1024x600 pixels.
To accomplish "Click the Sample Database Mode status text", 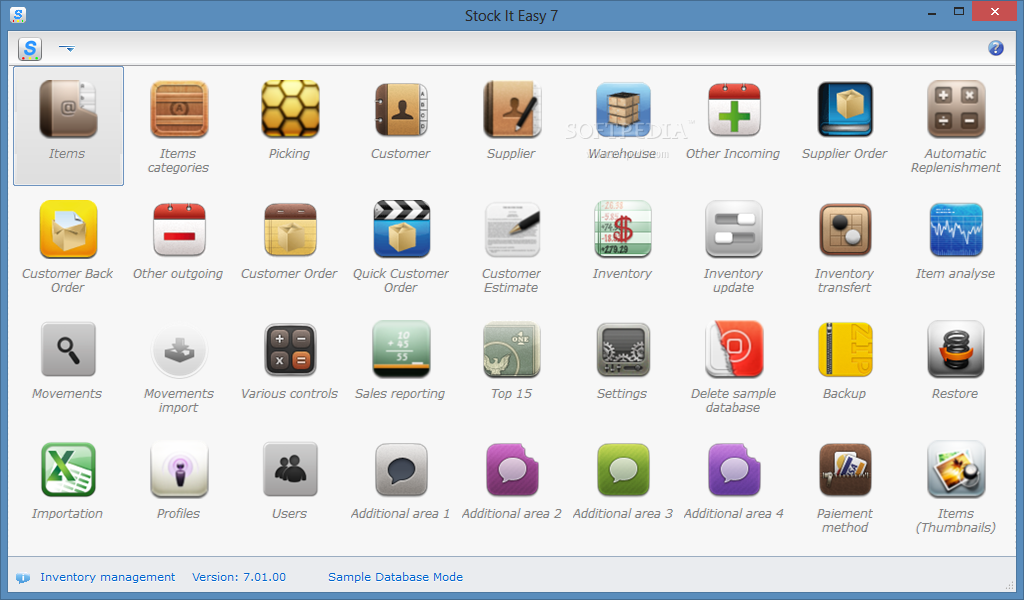I will click(395, 577).
